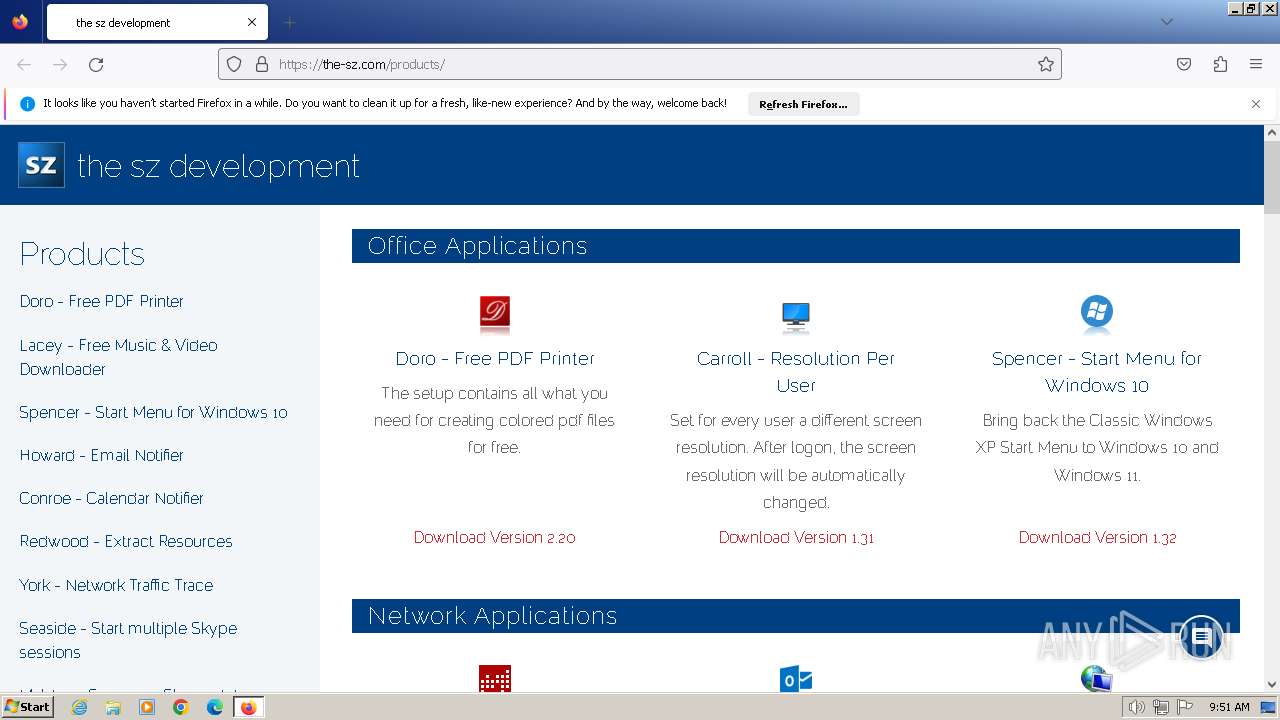Reload the page with the refresh icon
Screen dimensions: 1280x720
tap(96, 64)
